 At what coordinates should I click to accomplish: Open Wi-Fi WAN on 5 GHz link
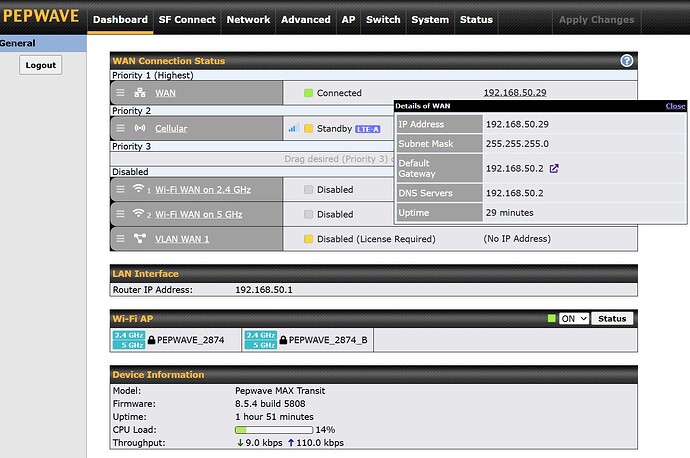[198, 214]
